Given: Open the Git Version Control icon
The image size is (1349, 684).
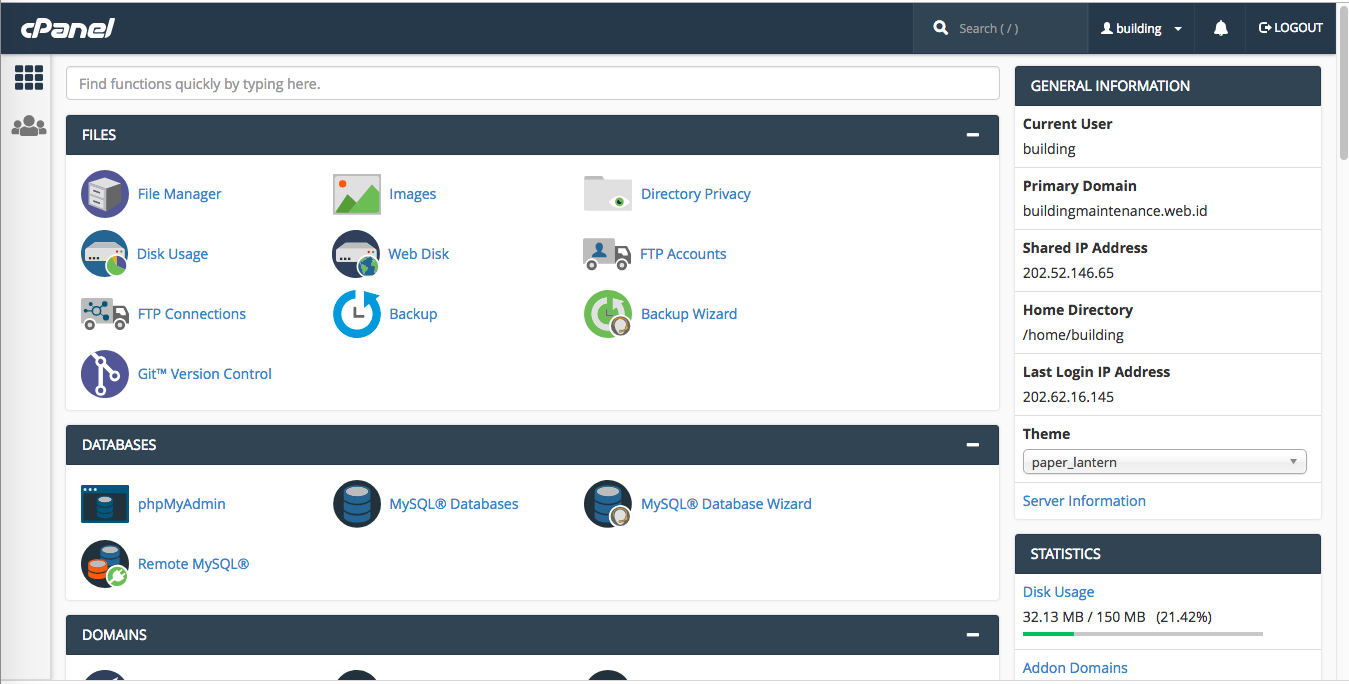Looking at the screenshot, I should point(105,374).
